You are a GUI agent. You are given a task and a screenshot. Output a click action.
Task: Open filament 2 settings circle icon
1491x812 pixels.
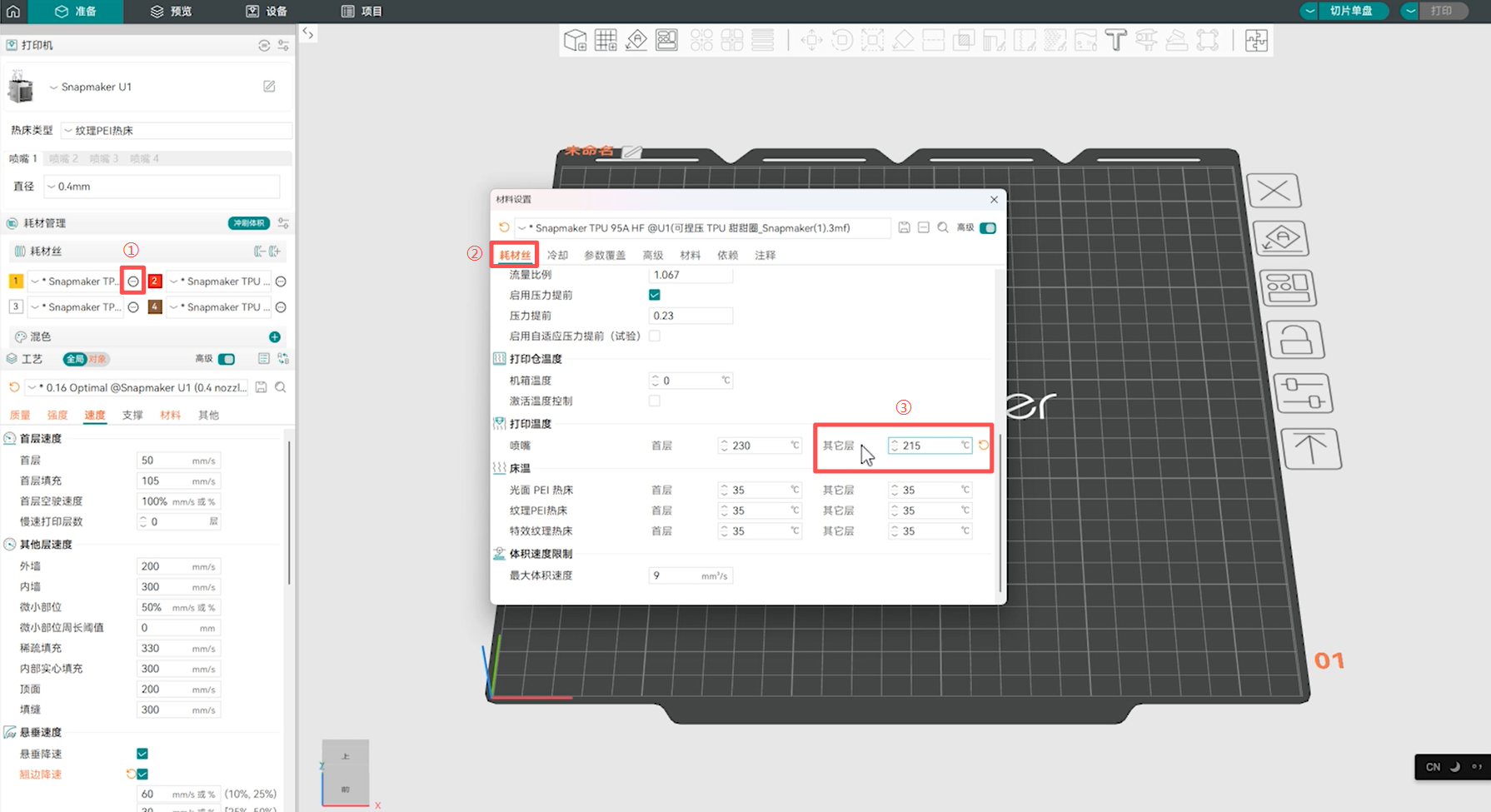coord(282,281)
